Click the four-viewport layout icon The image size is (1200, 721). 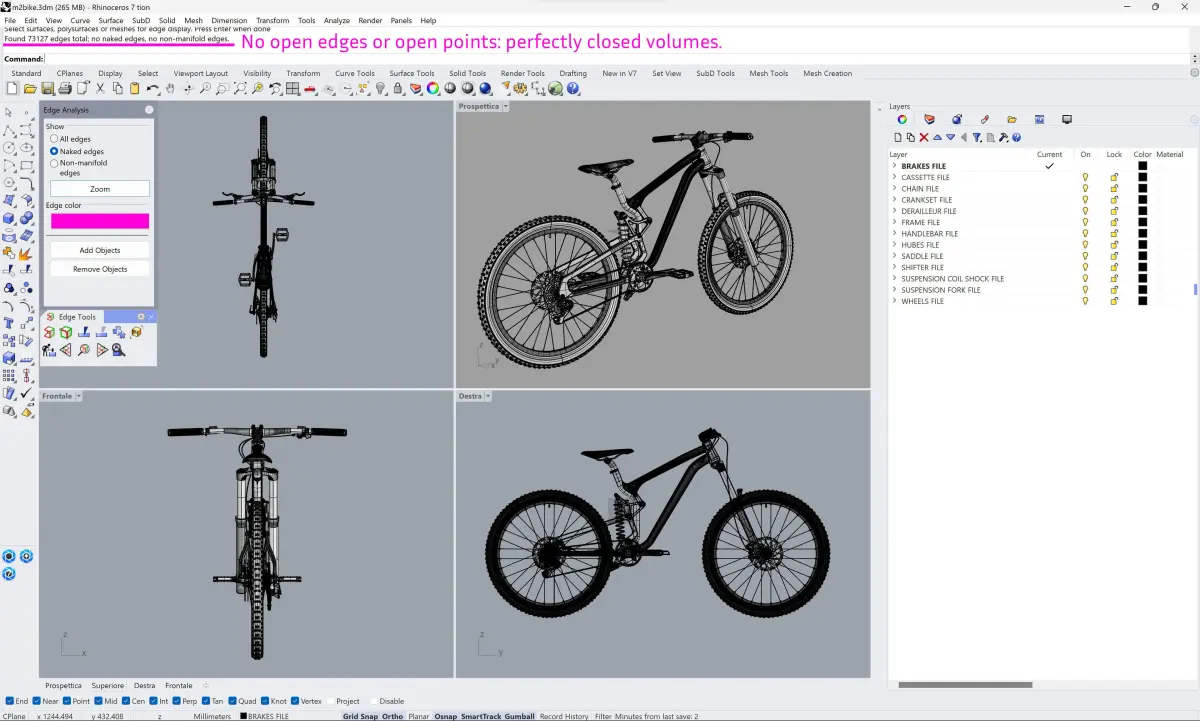[x=292, y=89]
